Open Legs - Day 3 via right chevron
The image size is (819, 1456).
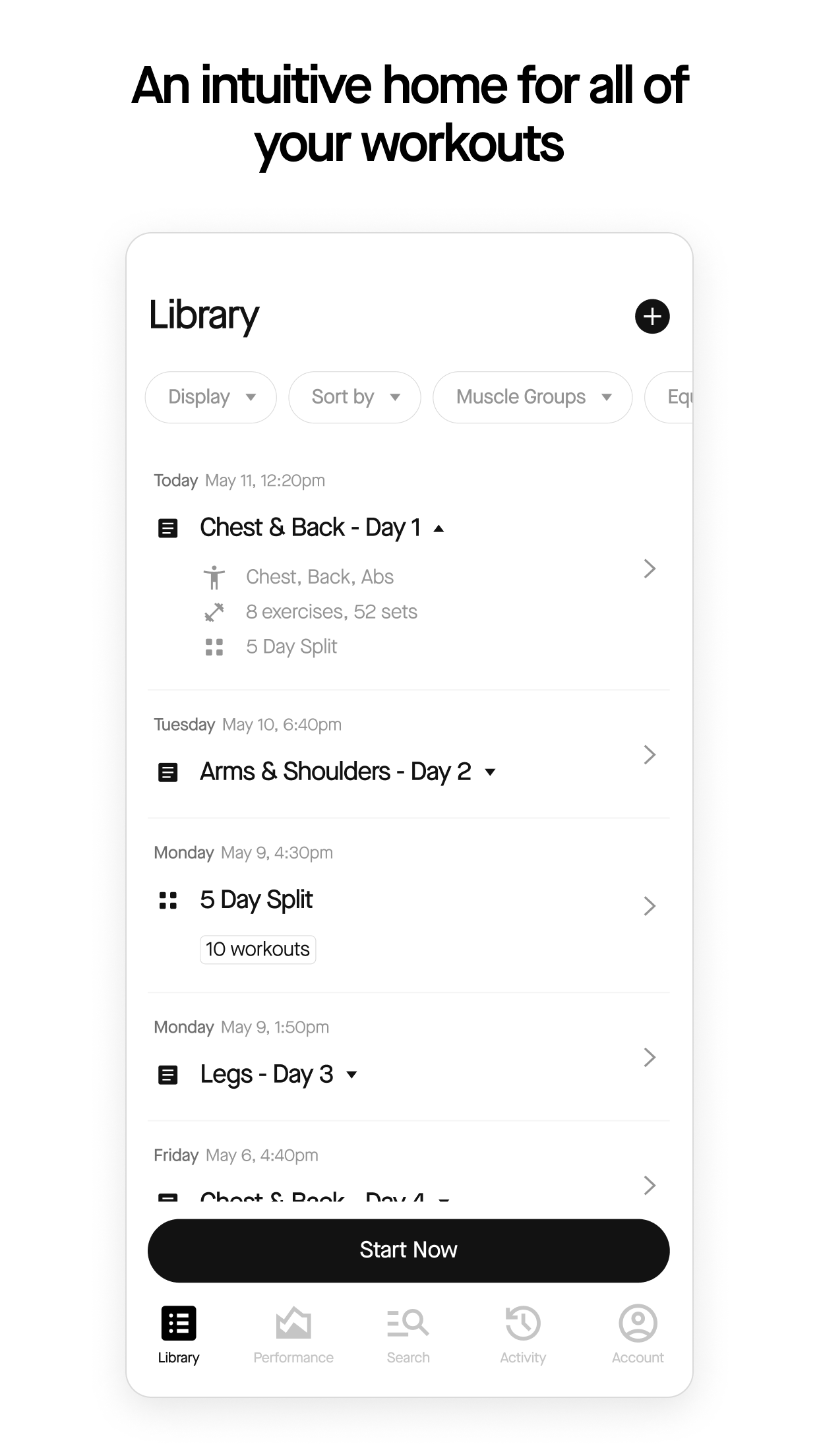click(650, 1057)
